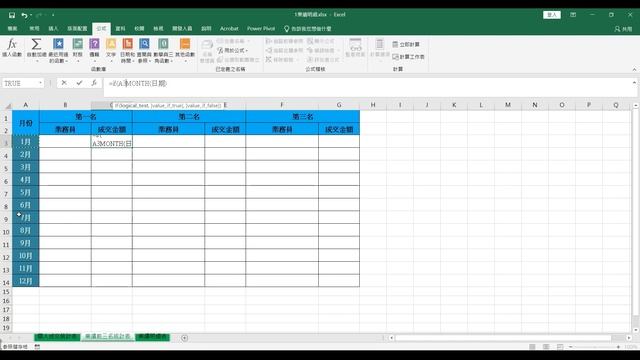Click the Name Box showing TRUE

tap(20, 83)
